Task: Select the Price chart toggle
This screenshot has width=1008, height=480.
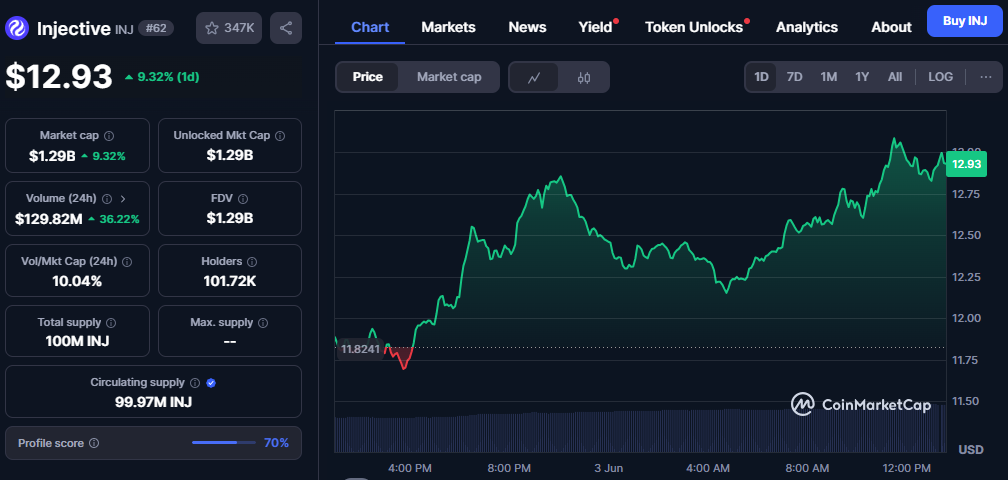Action: pyautogui.click(x=368, y=77)
